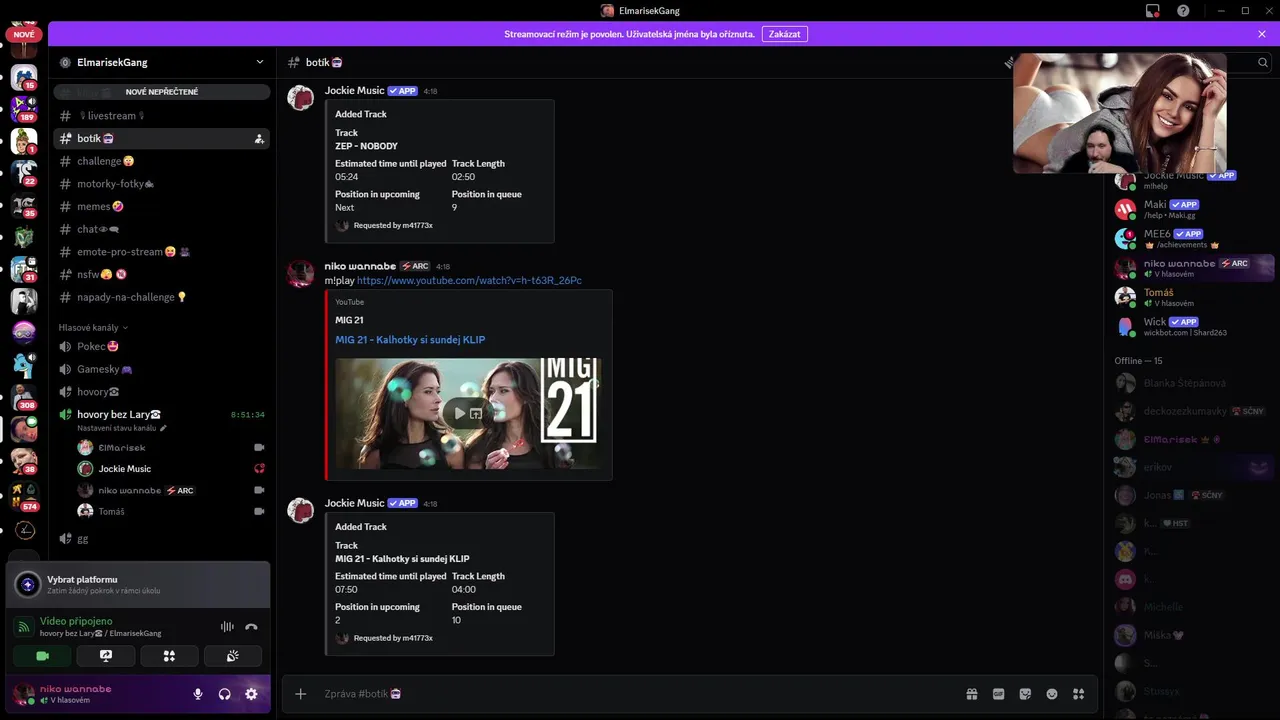Open sticker picker
This screenshot has width=1280, height=720.
tap(1025, 694)
